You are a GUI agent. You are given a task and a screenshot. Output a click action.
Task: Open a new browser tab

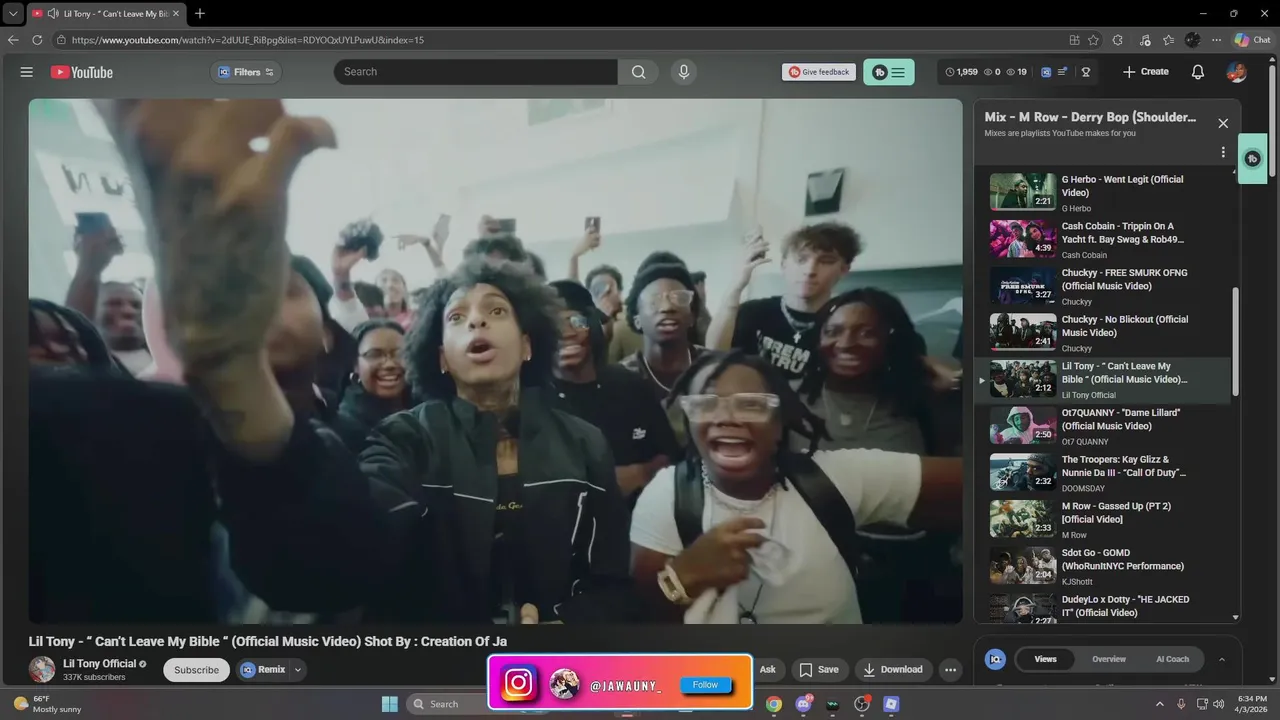tap(200, 13)
